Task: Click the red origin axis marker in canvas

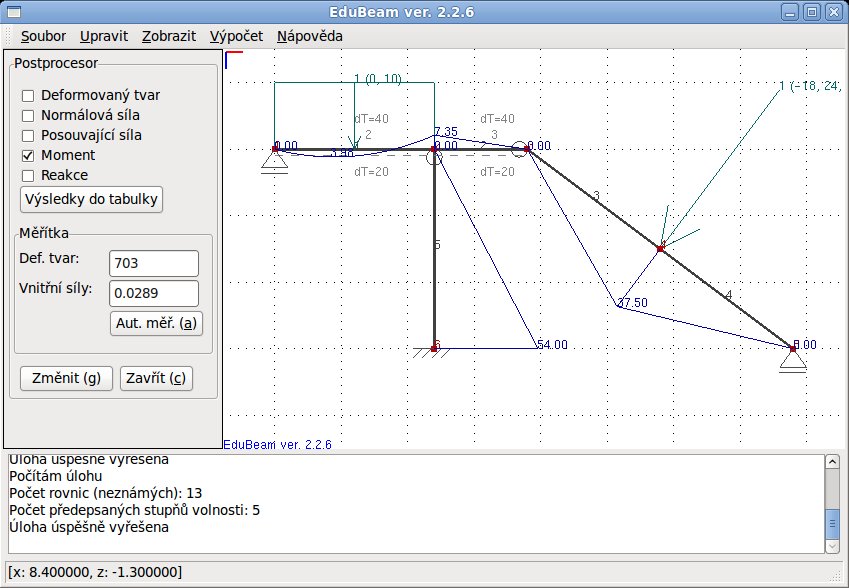Action: (x=232, y=58)
